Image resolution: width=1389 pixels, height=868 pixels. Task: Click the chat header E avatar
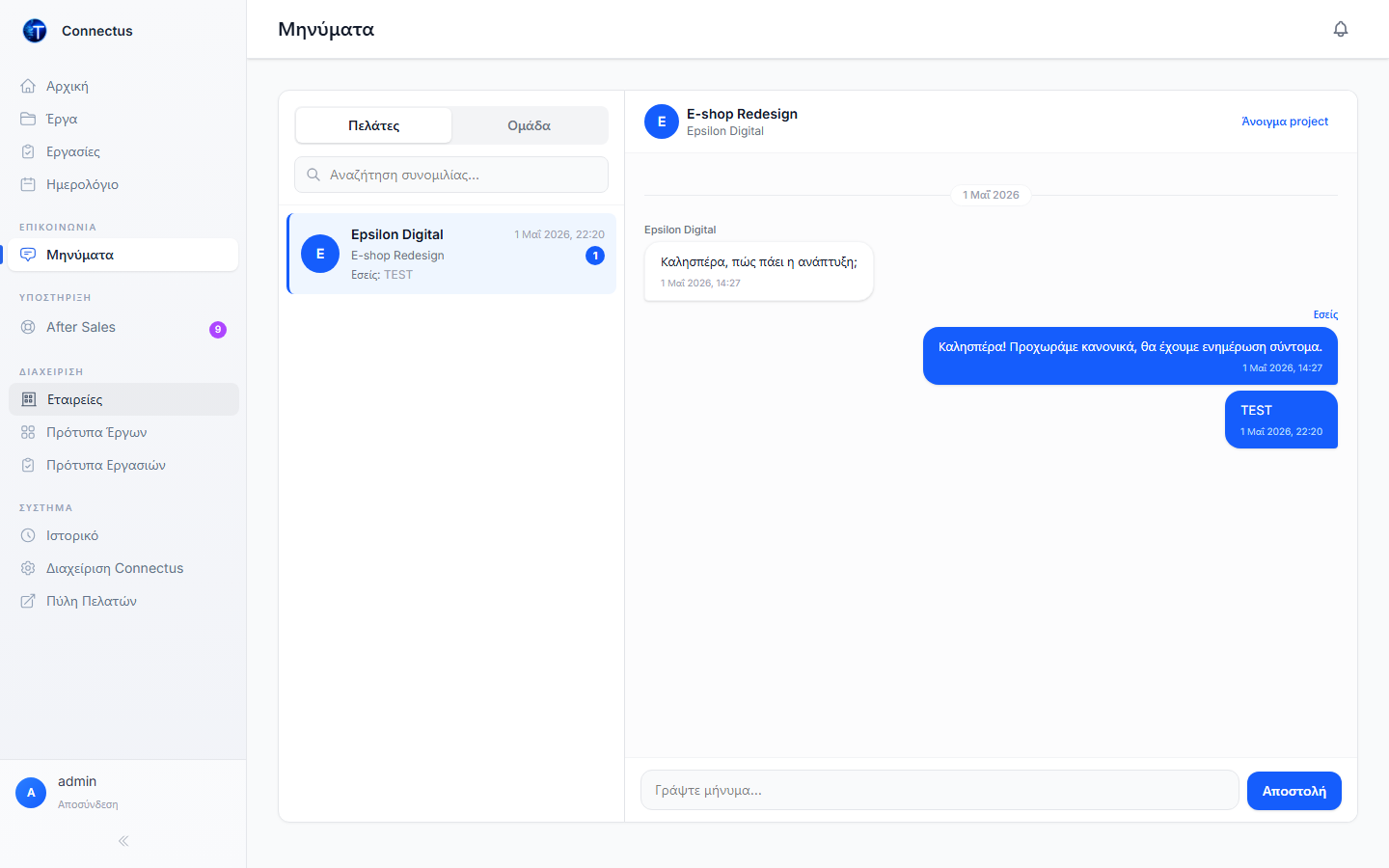tap(662, 122)
